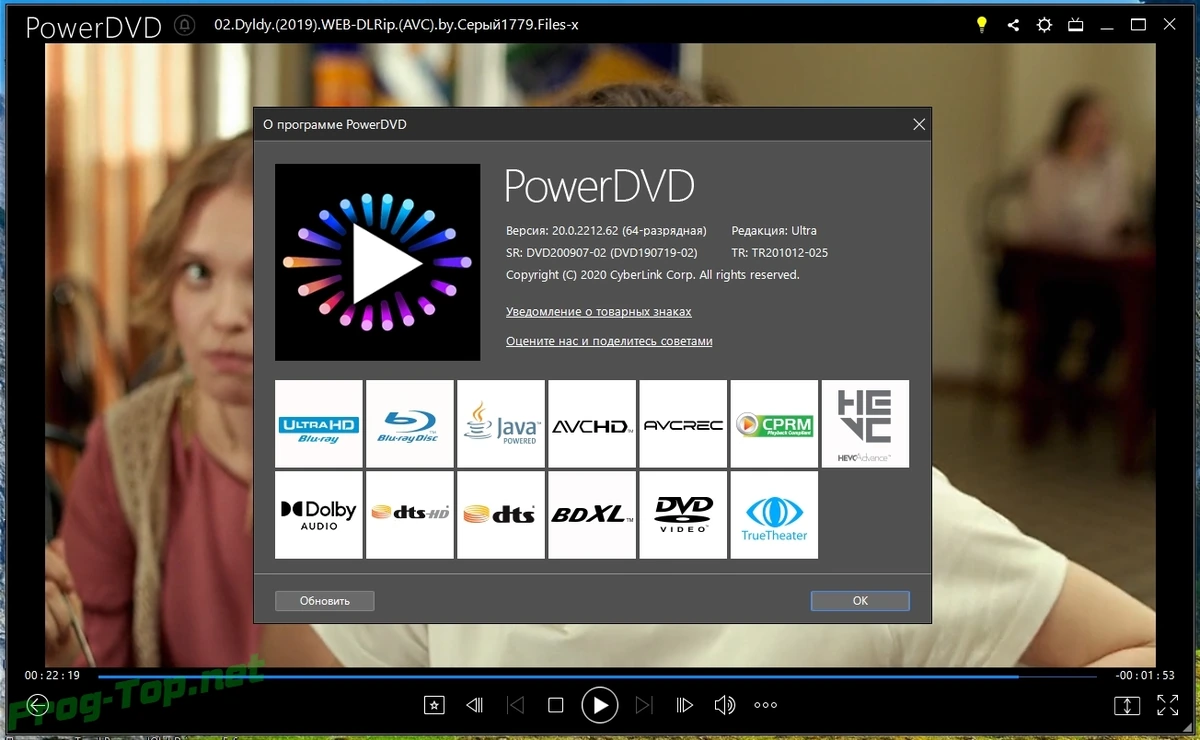This screenshot has height=740, width=1200.
Task: Enter full screen mode
Action: point(1167,705)
